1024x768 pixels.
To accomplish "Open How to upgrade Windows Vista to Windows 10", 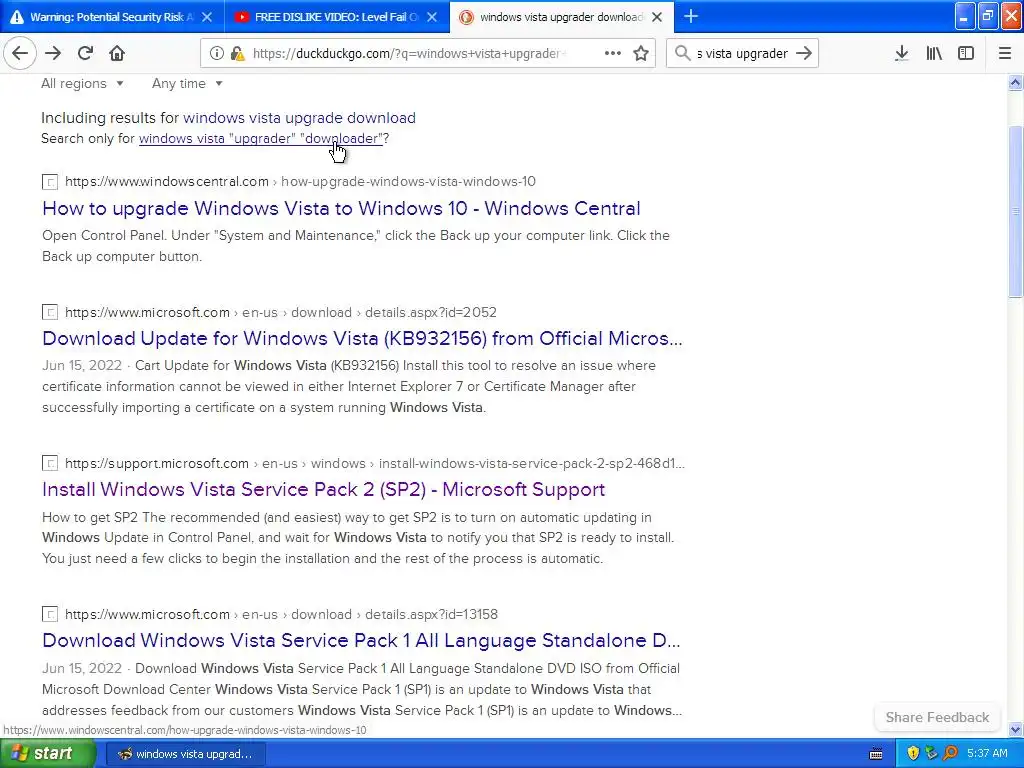I will [x=341, y=208].
